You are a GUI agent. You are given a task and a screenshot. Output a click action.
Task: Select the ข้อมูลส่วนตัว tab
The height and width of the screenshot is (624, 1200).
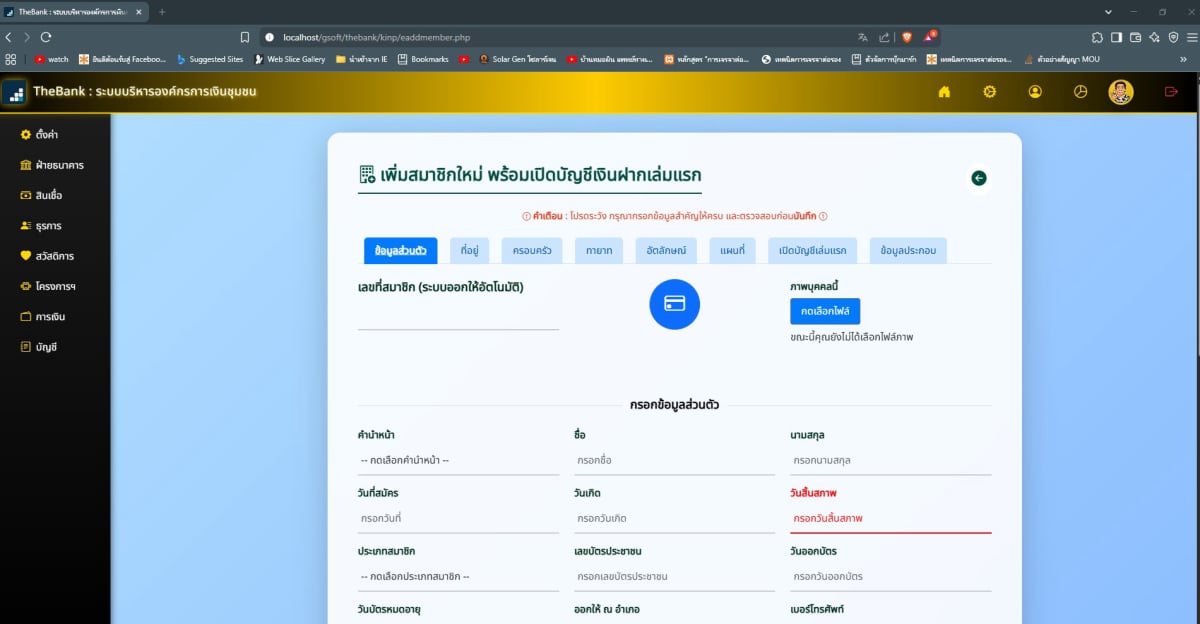pos(400,250)
